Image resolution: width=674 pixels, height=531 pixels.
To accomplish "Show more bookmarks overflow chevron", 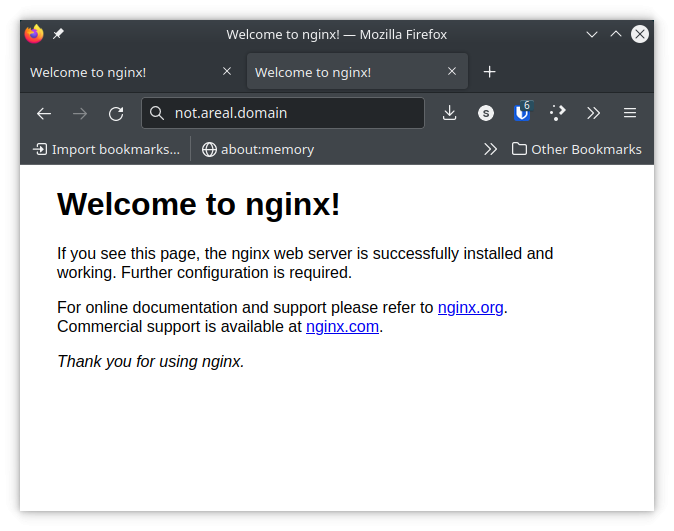I will click(490, 149).
